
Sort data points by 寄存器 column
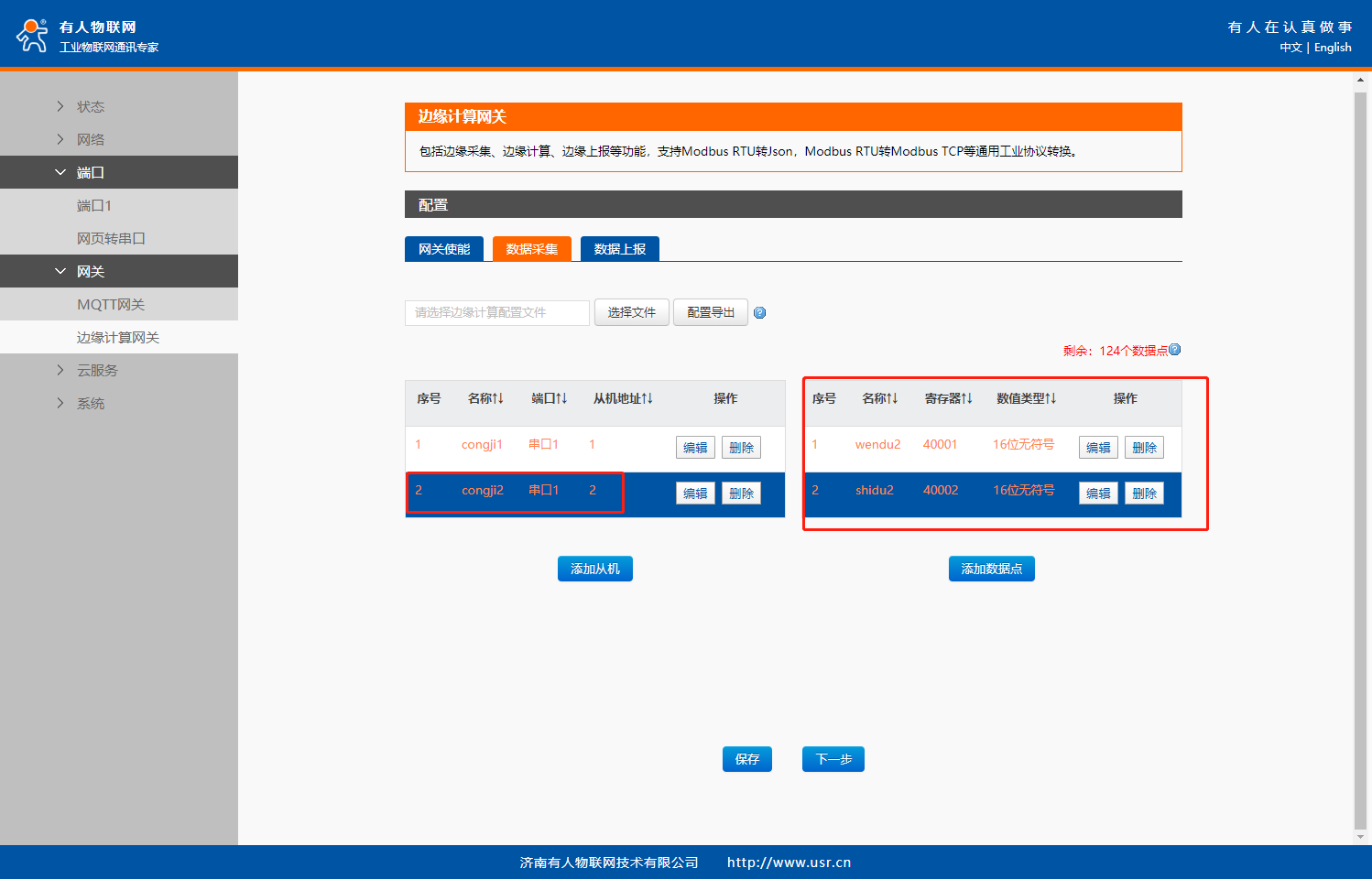948,398
